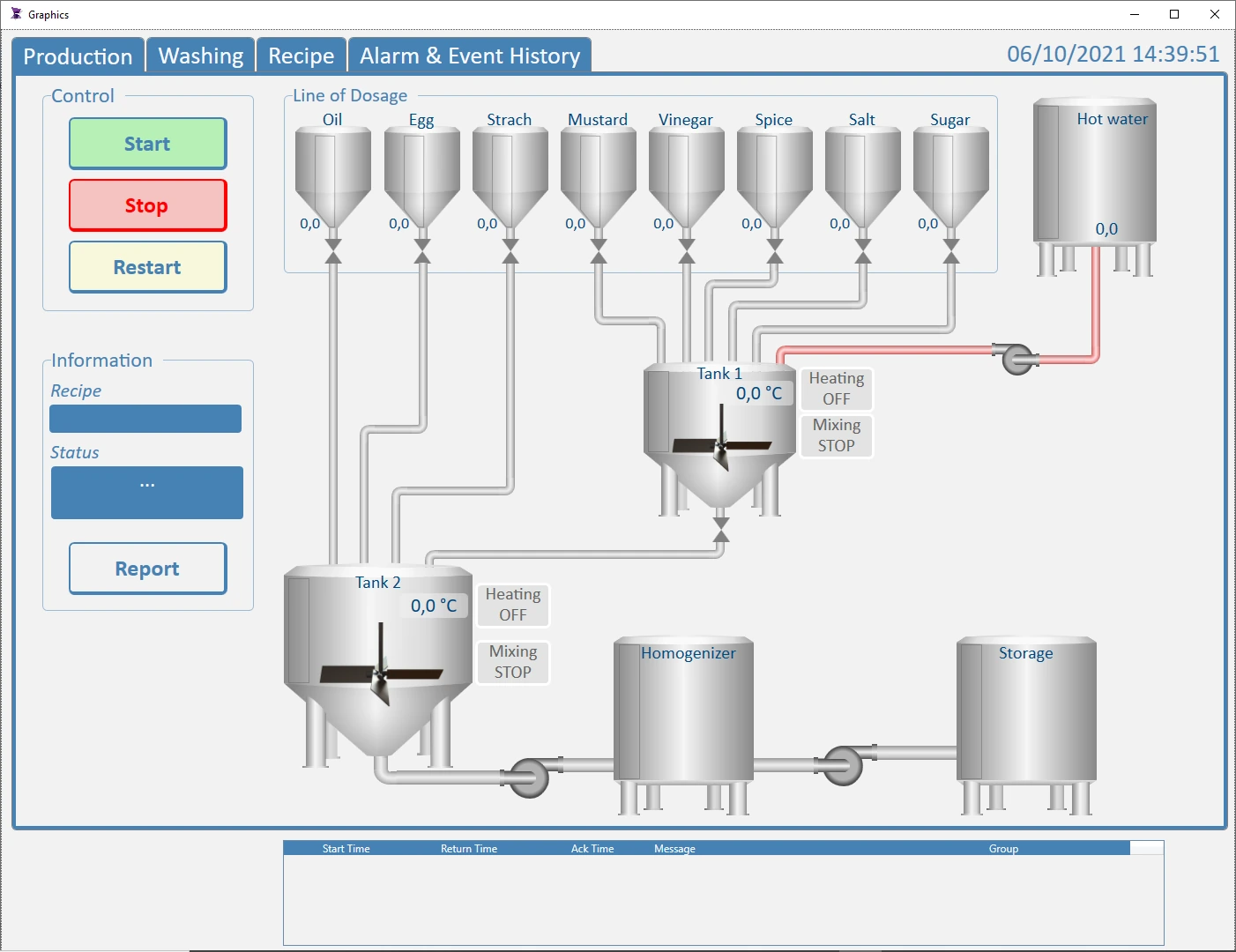The image size is (1236, 952).
Task: Select the Mustard dosage silo
Action: tap(599, 178)
